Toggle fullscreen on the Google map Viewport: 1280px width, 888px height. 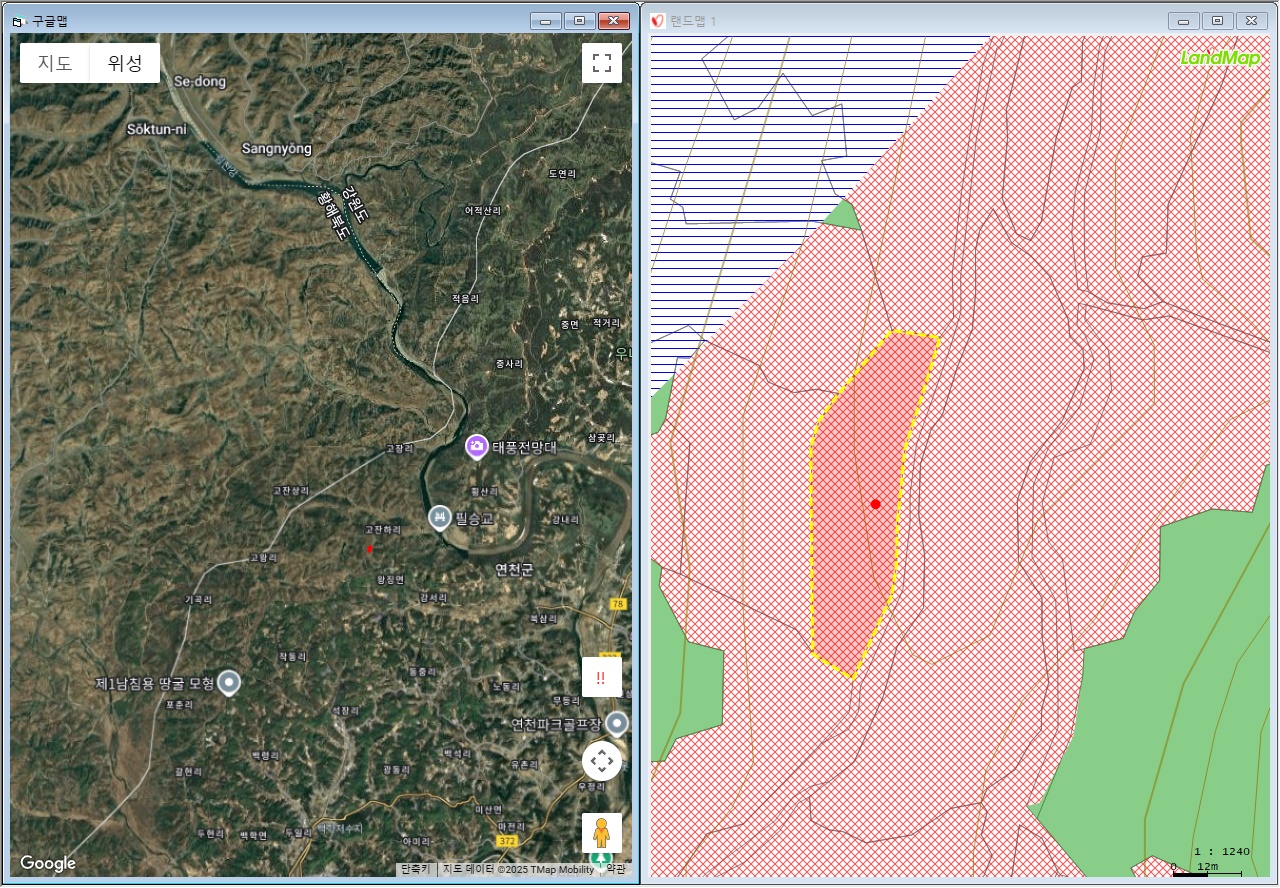[602, 63]
